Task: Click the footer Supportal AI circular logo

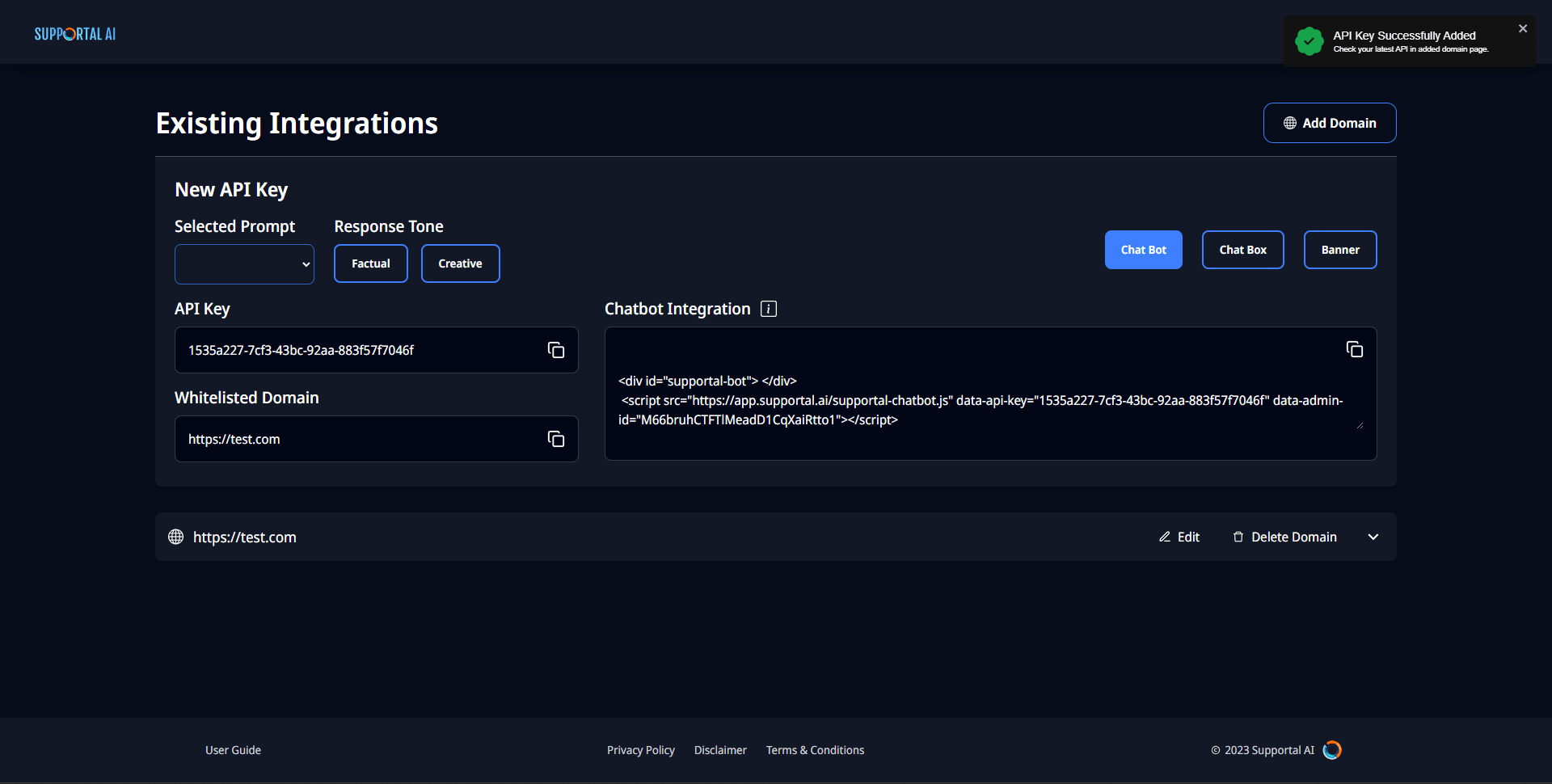Action: (1332, 750)
